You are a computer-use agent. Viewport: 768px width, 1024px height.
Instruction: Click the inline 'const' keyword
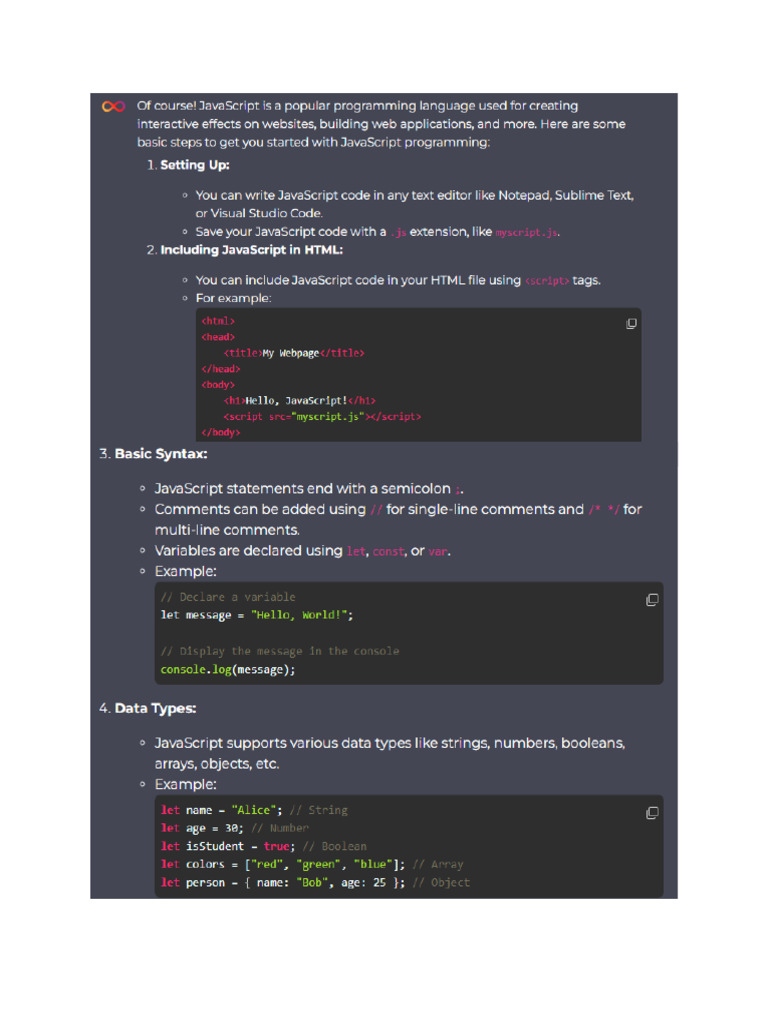coord(389,552)
